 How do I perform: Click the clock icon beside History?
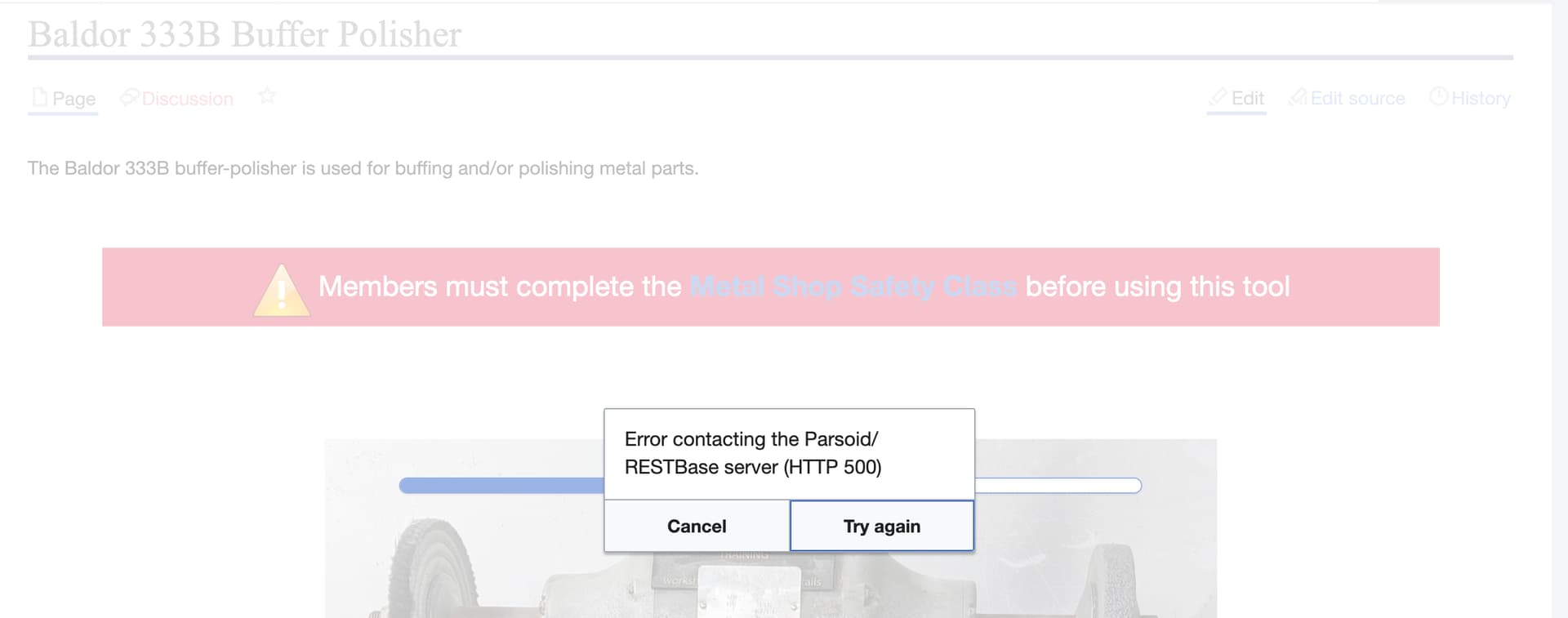pos(1438,96)
